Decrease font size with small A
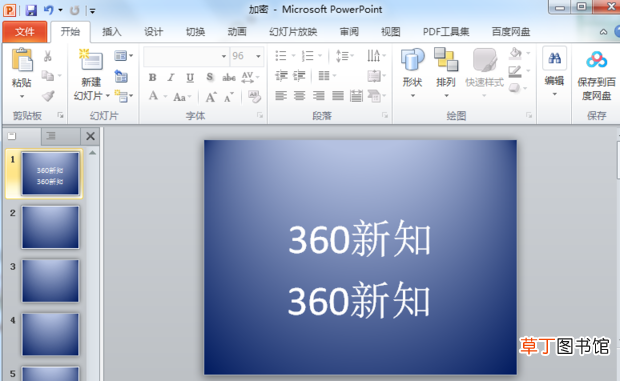 pyautogui.click(x=229, y=97)
